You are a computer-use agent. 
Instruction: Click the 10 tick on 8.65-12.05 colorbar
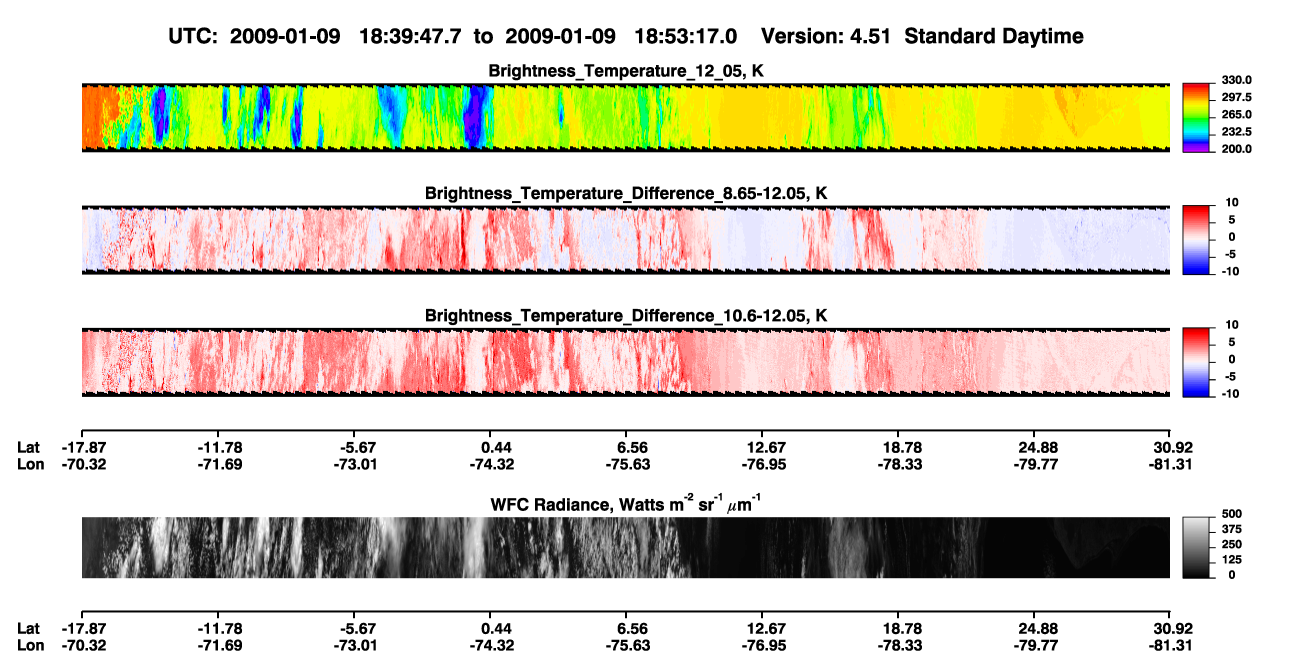point(1230,203)
